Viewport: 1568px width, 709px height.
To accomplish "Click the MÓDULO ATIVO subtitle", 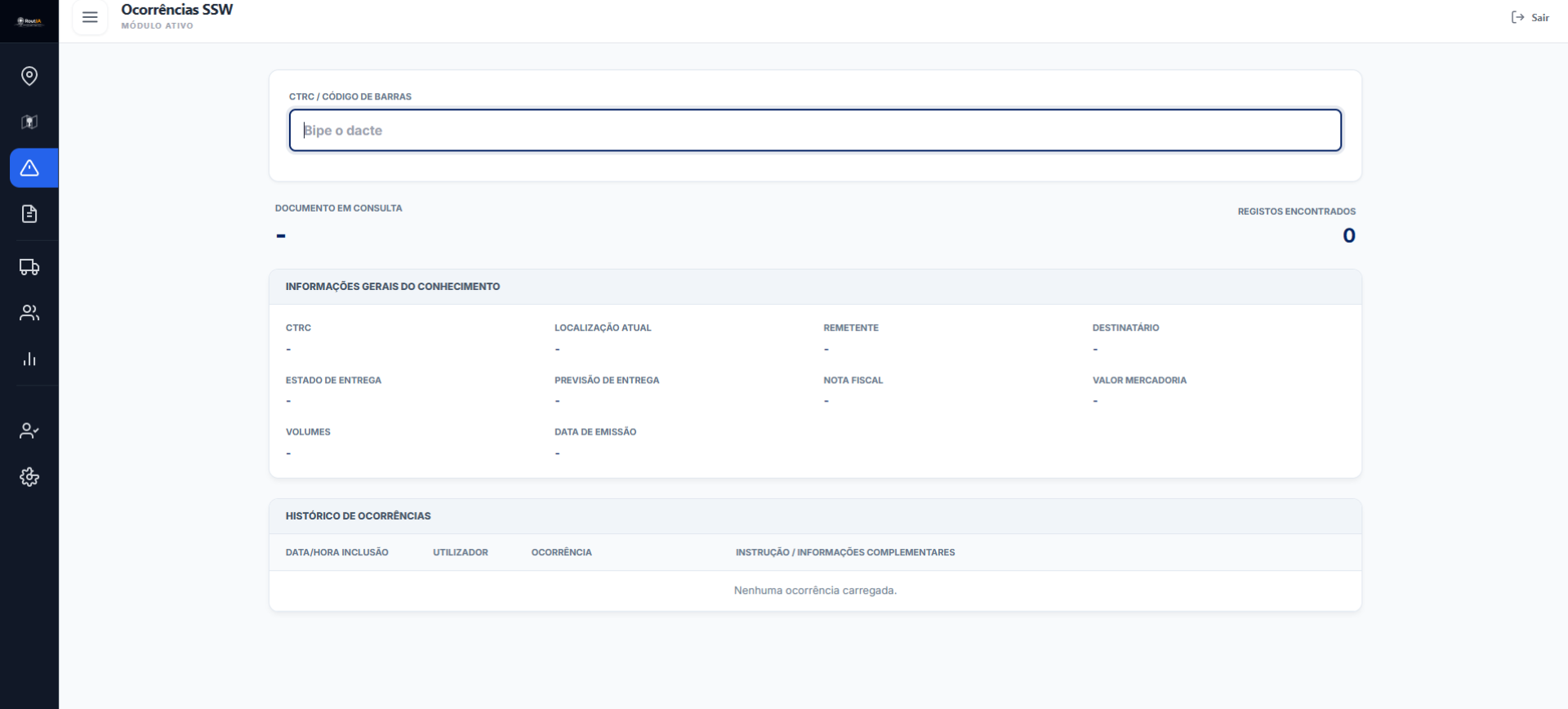I will point(158,26).
